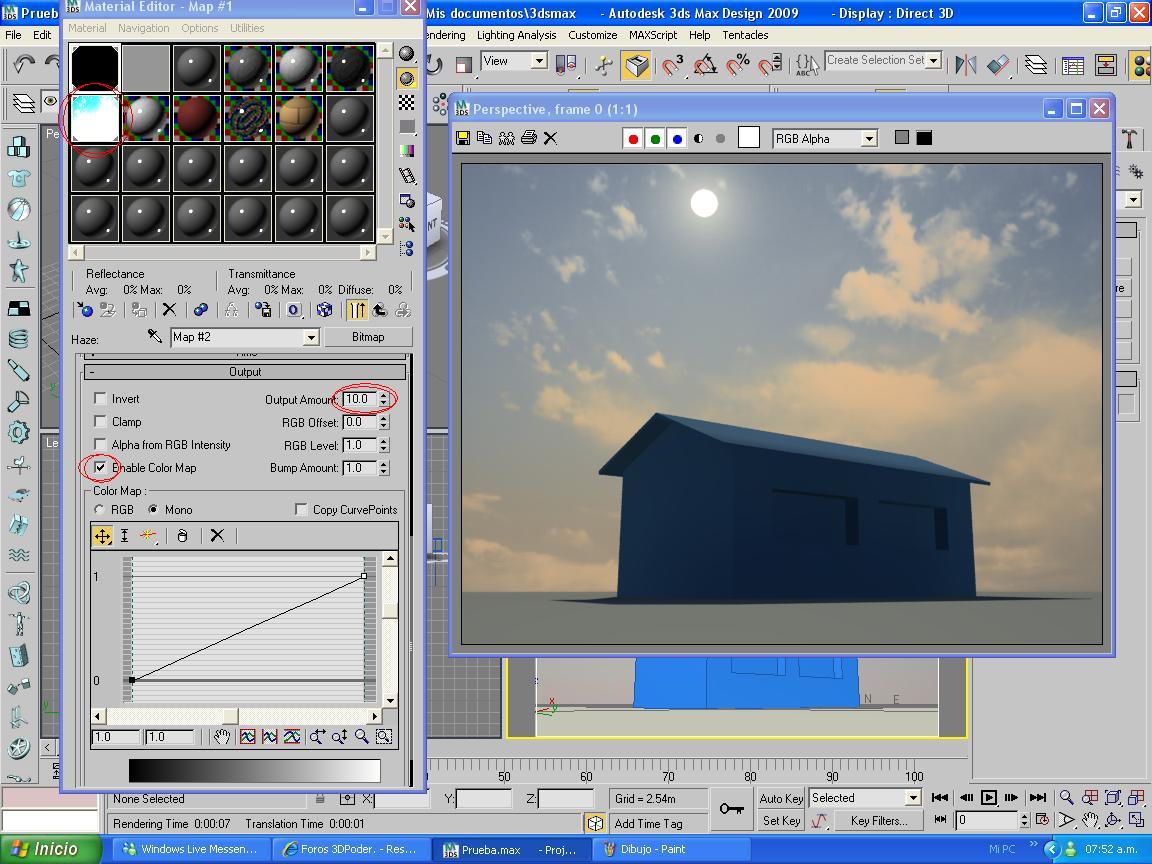Image resolution: width=1152 pixels, height=864 pixels.
Task: Open the Selected key filter dropdown
Action: pos(913,798)
